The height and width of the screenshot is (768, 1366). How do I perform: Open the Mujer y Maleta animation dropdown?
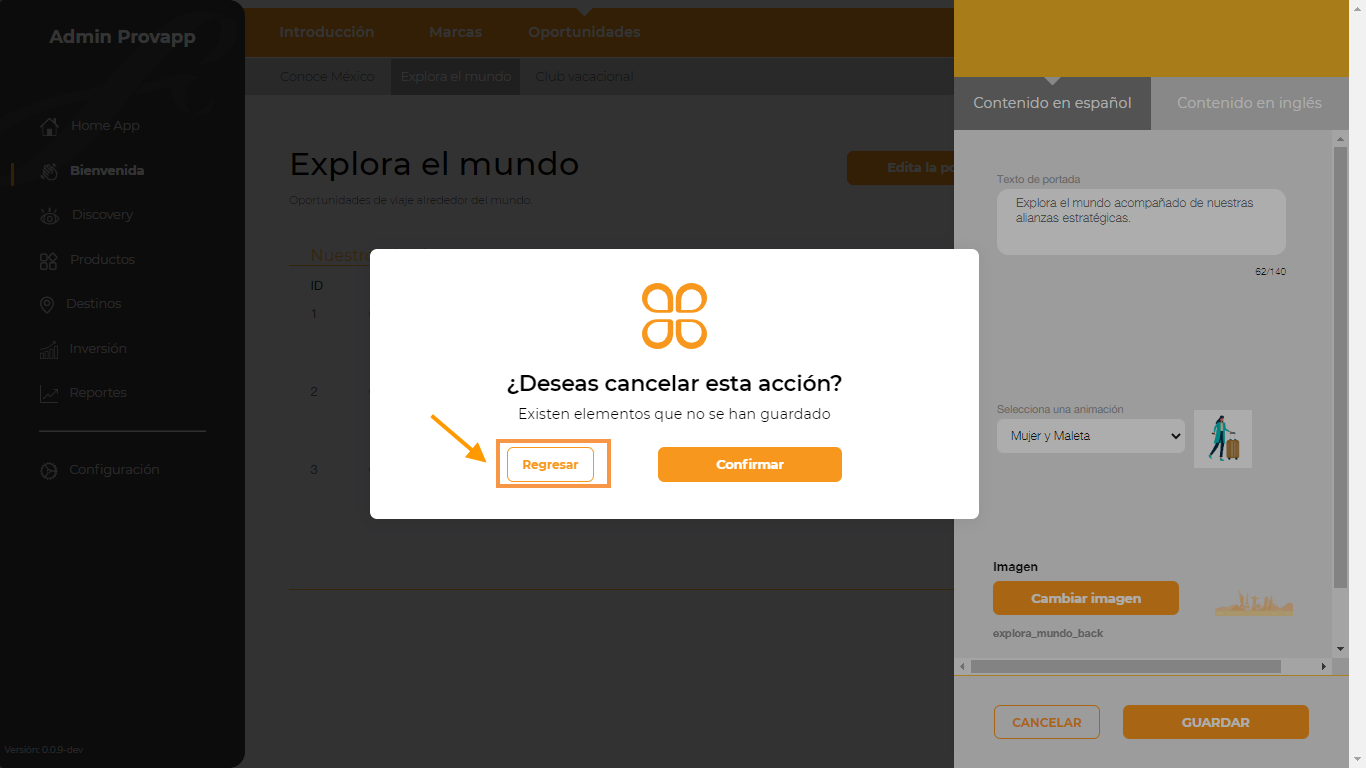click(1091, 436)
